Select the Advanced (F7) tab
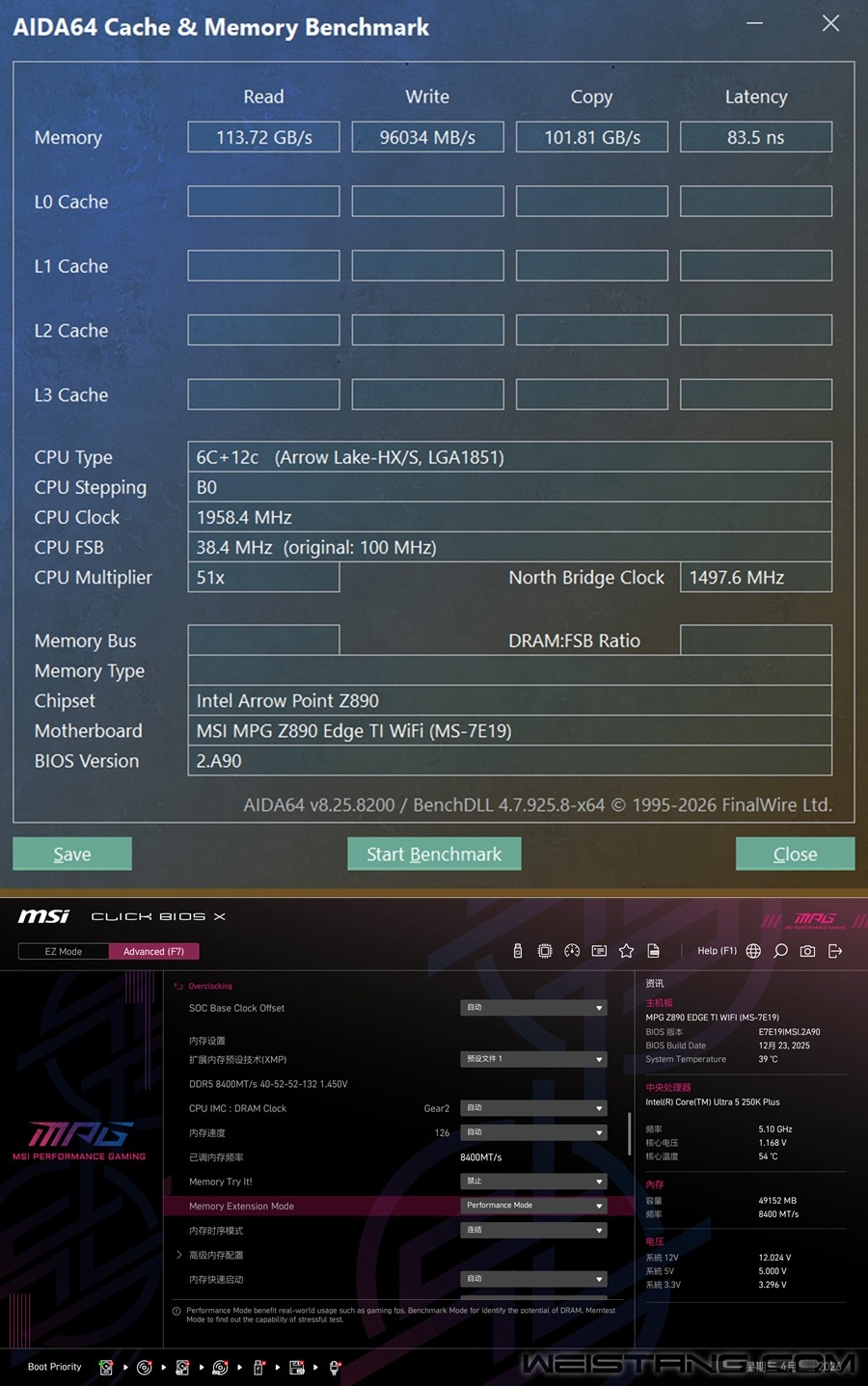 153,951
